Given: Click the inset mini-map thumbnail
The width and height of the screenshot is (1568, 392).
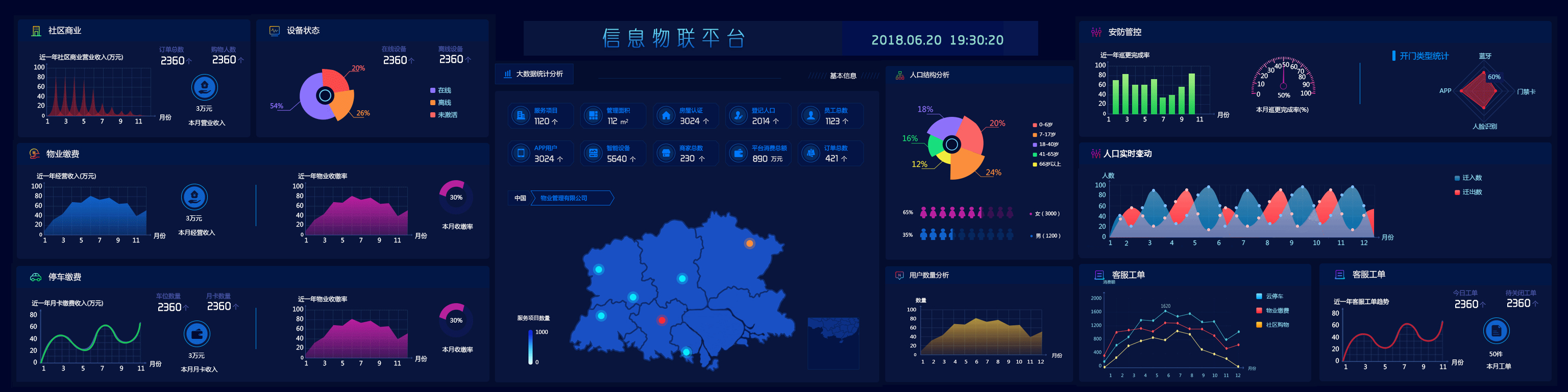Looking at the screenshot, I should 834,342.
